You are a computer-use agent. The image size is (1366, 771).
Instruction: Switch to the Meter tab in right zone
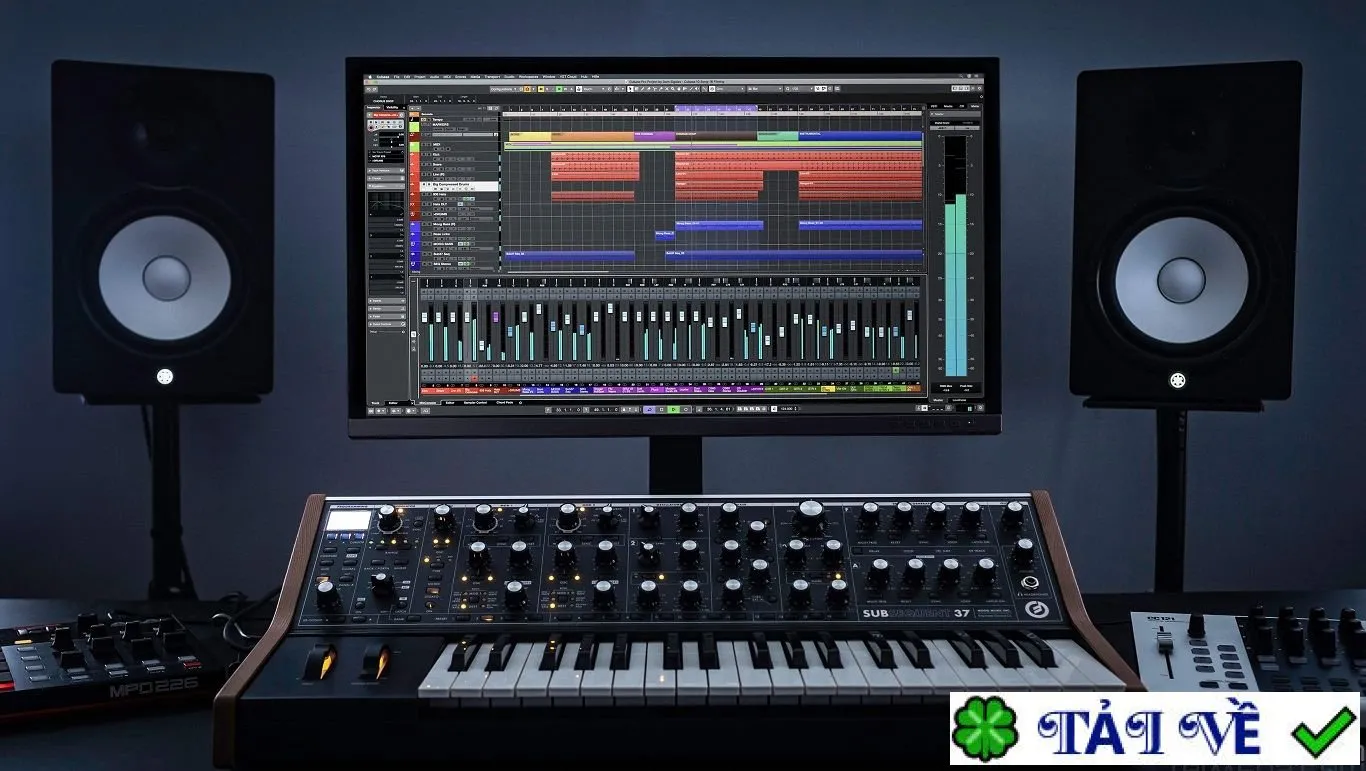pos(974,106)
